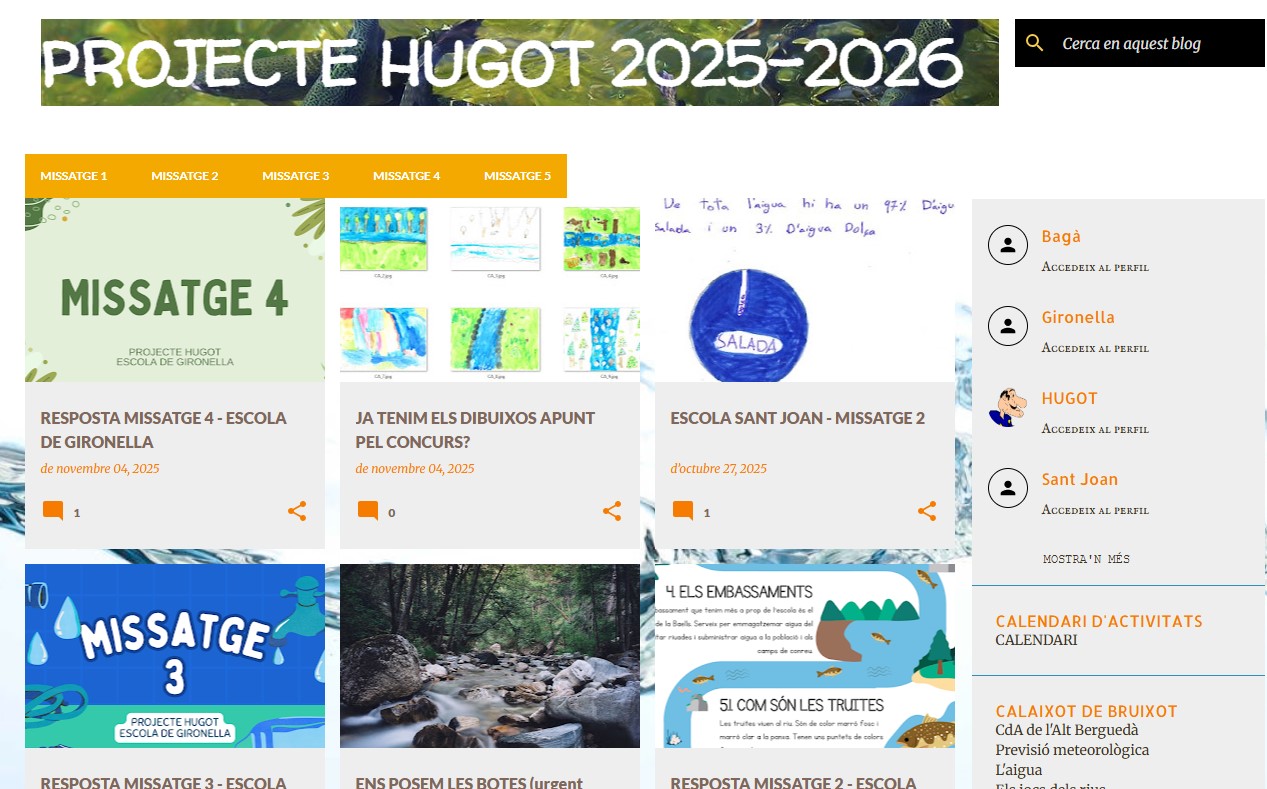
Task: Open the Missatge 1 tab
Action: pyautogui.click(x=74, y=176)
